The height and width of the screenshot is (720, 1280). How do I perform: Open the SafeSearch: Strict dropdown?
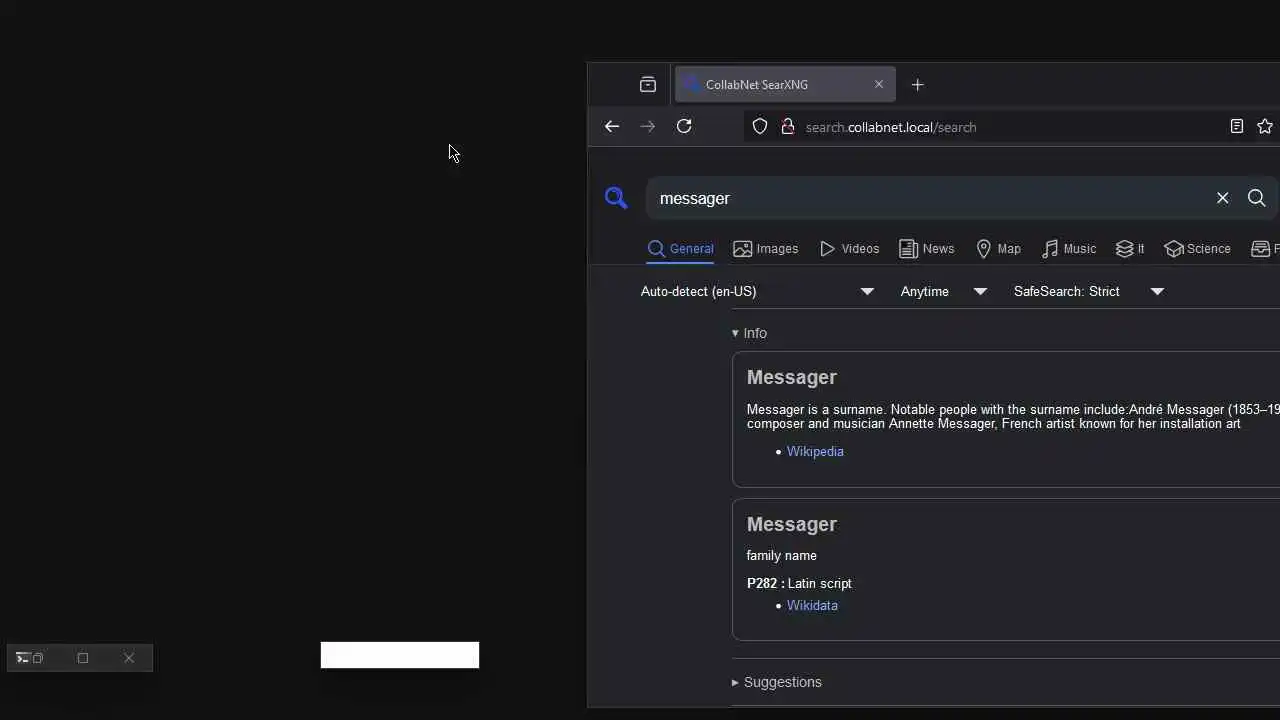coord(1089,291)
